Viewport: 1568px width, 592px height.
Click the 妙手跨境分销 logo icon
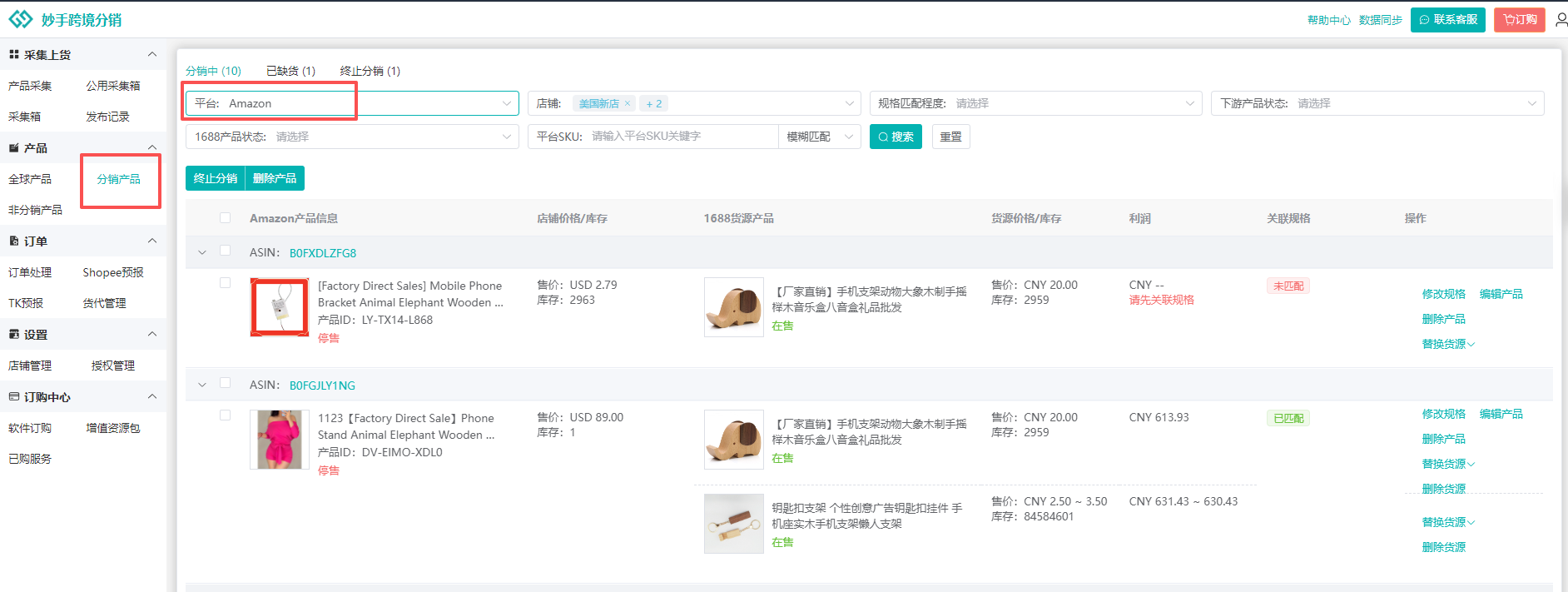(x=21, y=19)
